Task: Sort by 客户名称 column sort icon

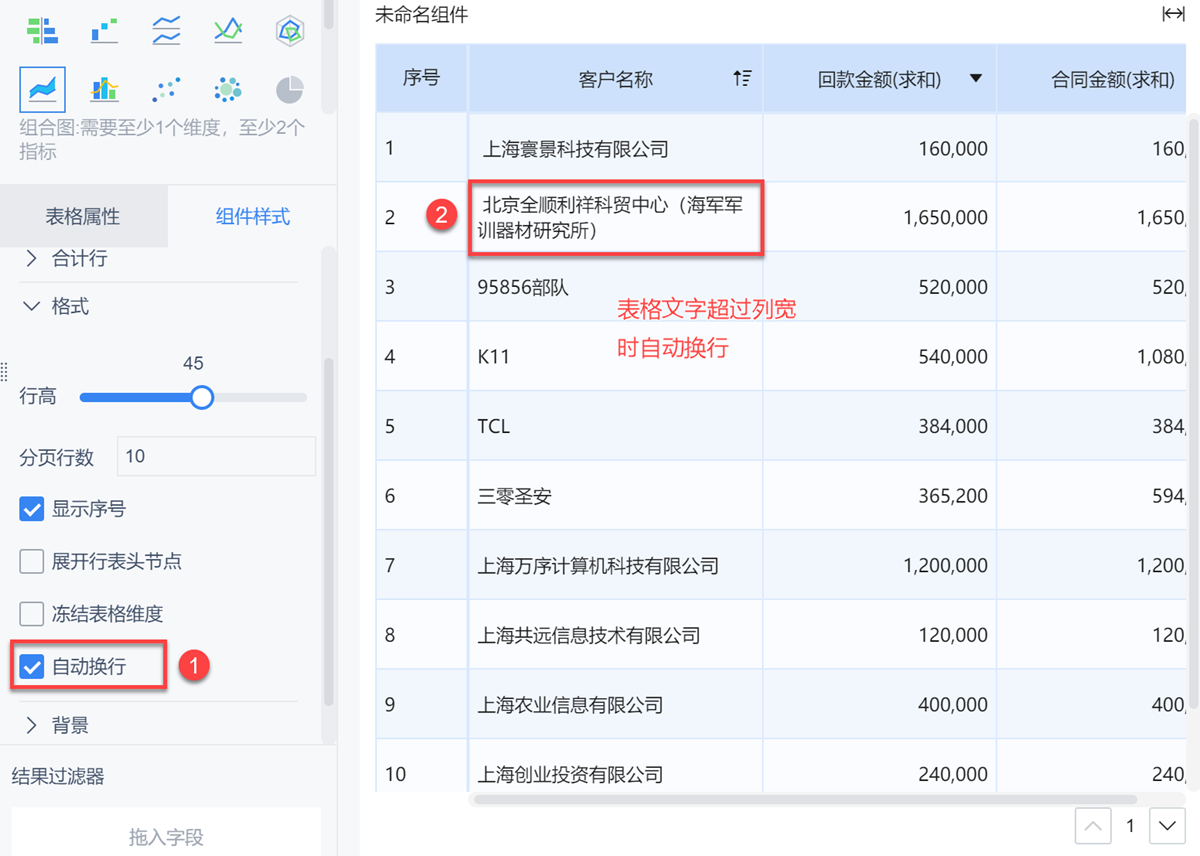Action: click(x=742, y=79)
